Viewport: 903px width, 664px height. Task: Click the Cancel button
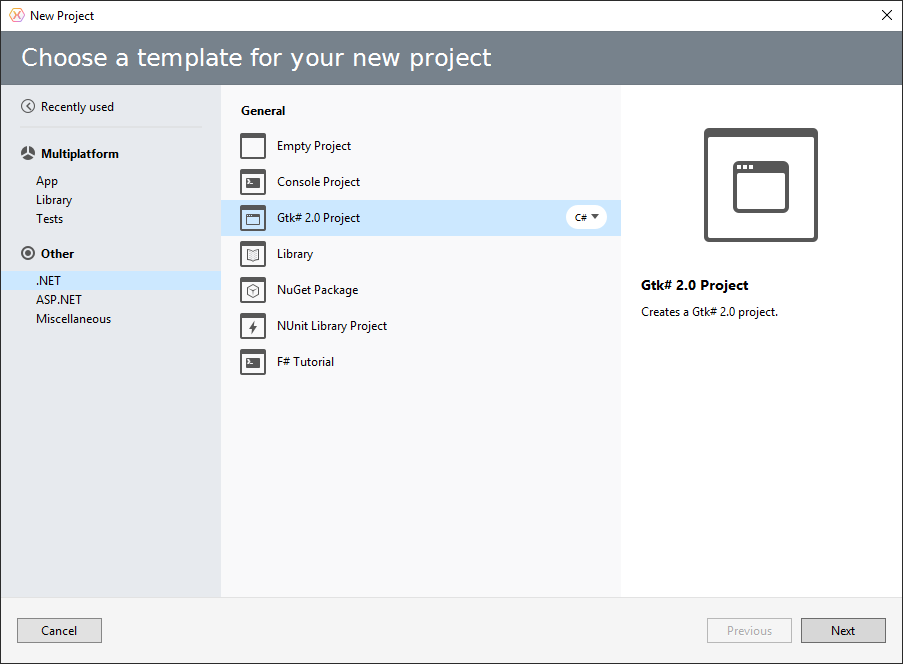click(59, 631)
